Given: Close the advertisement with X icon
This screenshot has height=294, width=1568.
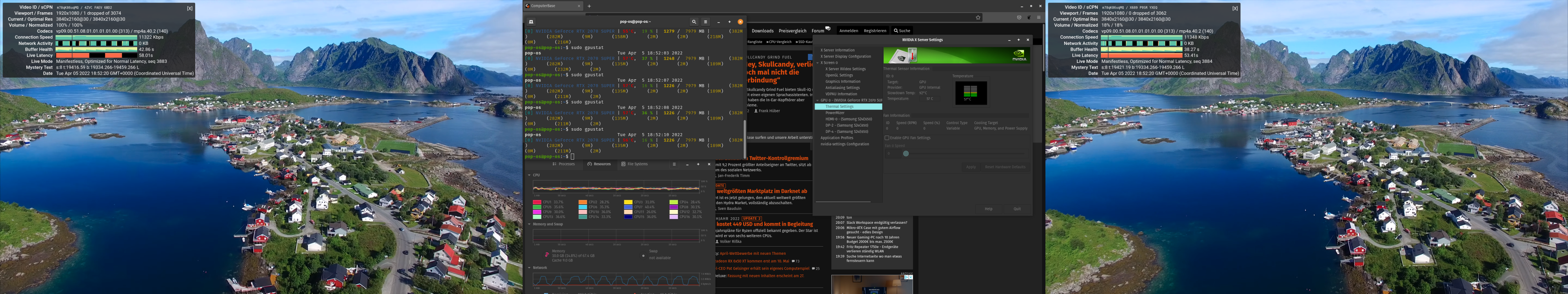Looking at the screenshot, I should [x=911, y=277].
